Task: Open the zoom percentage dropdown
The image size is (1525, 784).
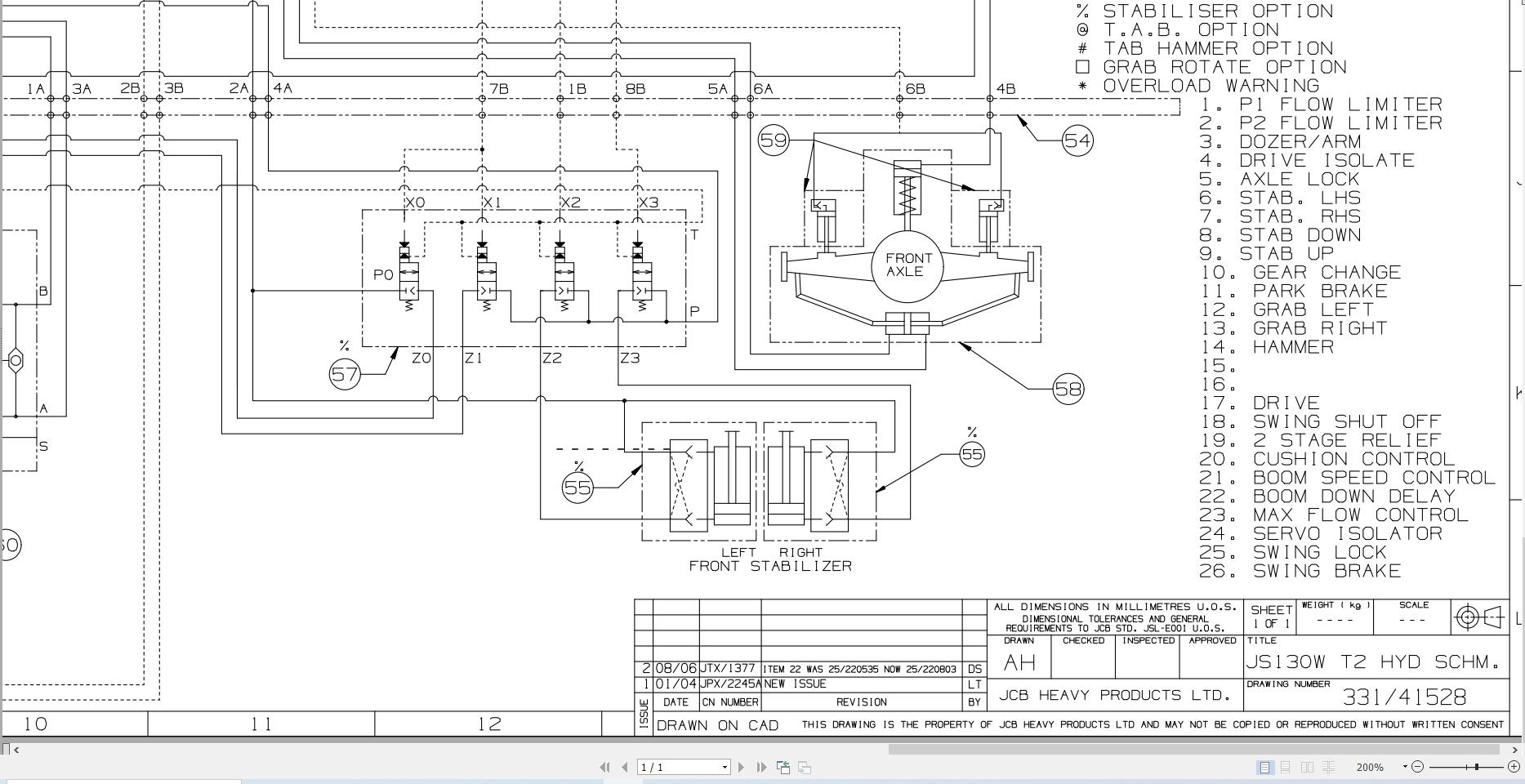Action: [1404, 767]
